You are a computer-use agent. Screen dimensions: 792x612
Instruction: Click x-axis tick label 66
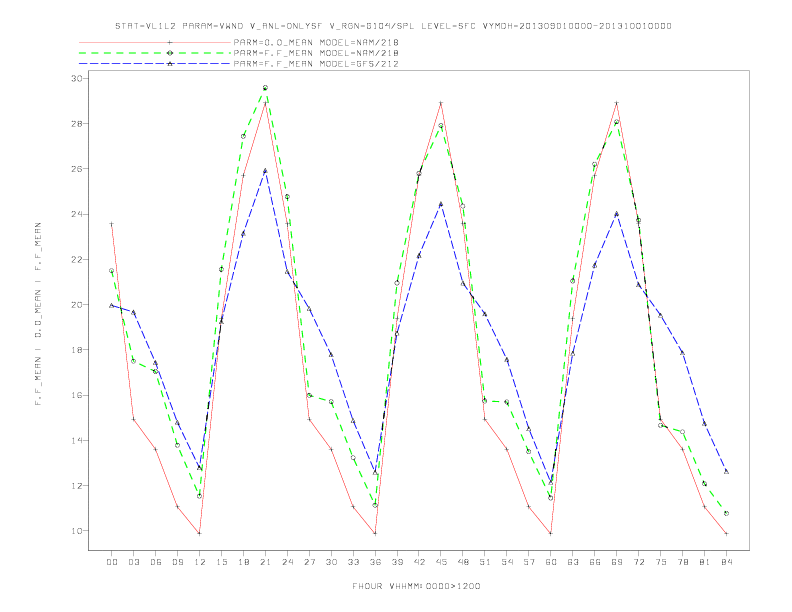click(x=595, y=562)
